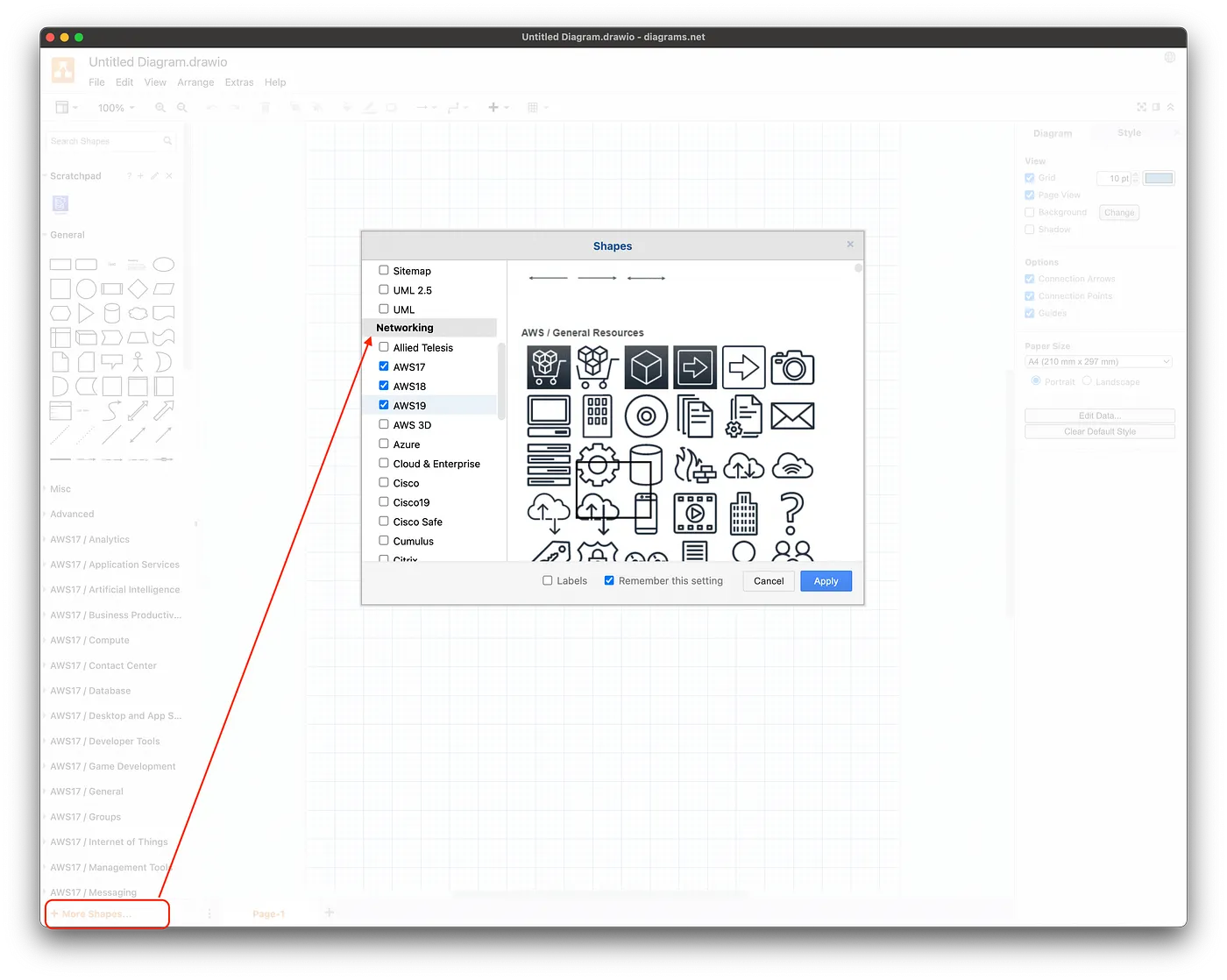Click the grid size color well
The height and width of the screenshot is (980, 1227).
pyautogui.click(x=1159, y=178)
